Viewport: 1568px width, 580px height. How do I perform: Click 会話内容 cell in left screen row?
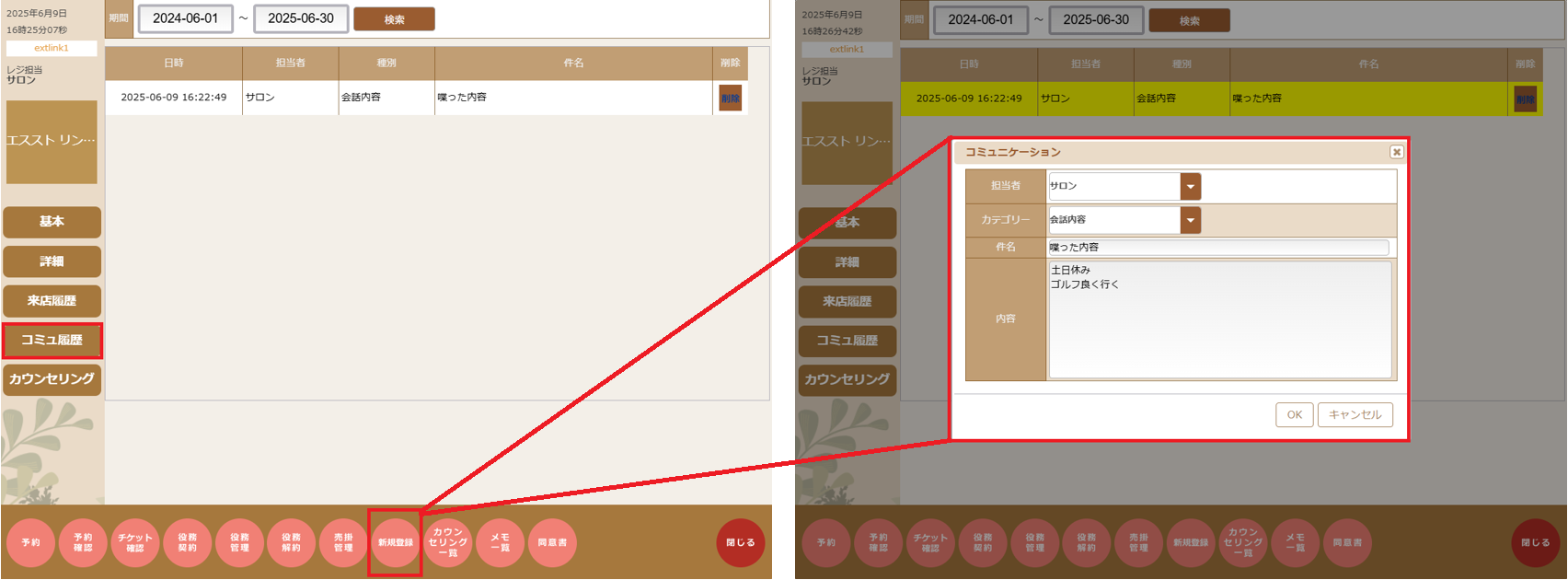pos(386,97)
